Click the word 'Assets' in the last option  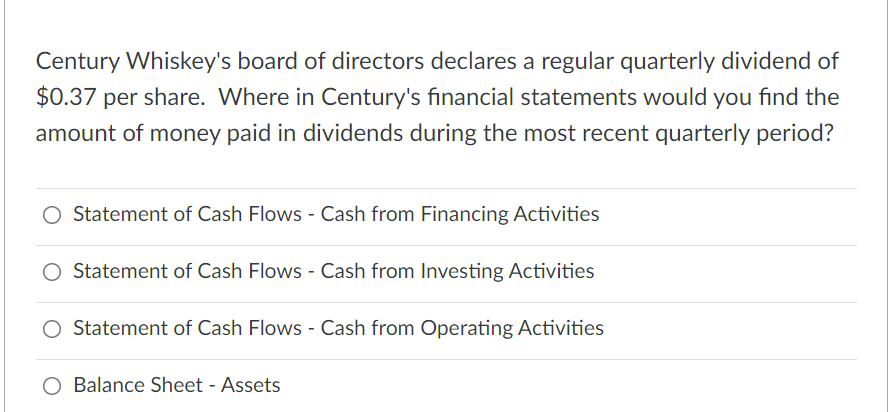point(251,385)
